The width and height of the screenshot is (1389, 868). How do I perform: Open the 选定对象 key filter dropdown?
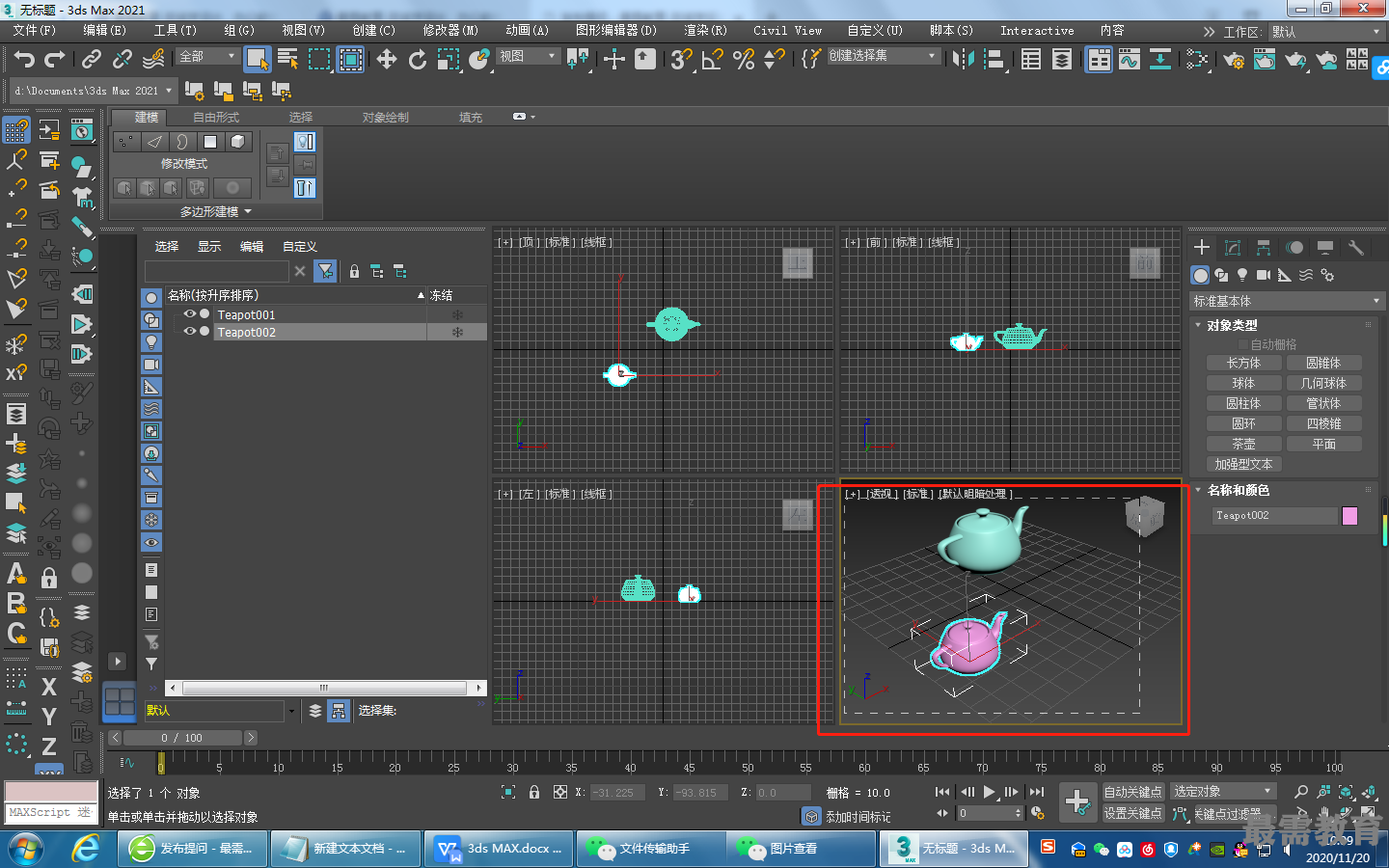(1223, 791)
